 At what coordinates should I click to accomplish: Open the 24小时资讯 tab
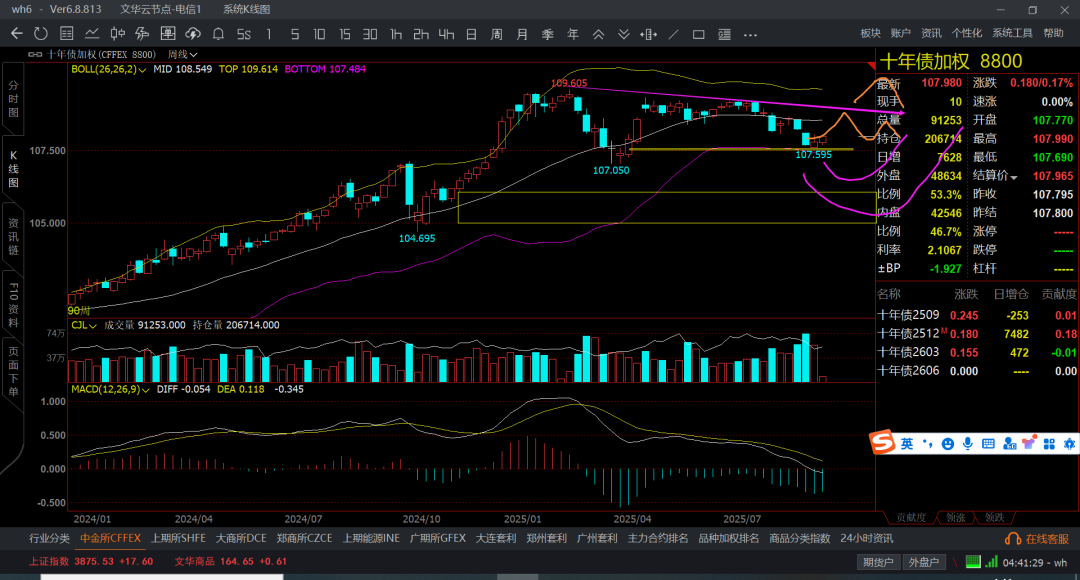pos(866,538)
